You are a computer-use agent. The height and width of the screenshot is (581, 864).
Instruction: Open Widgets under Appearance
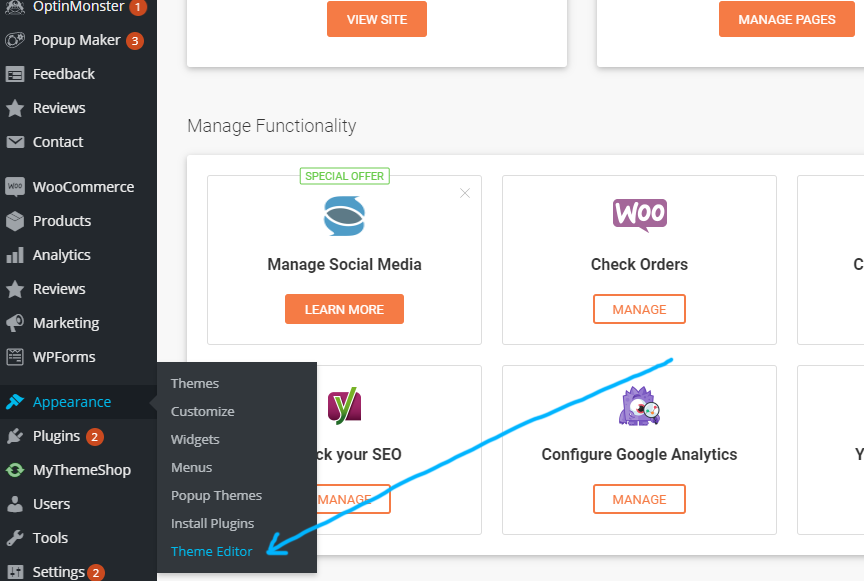point(195,439)
